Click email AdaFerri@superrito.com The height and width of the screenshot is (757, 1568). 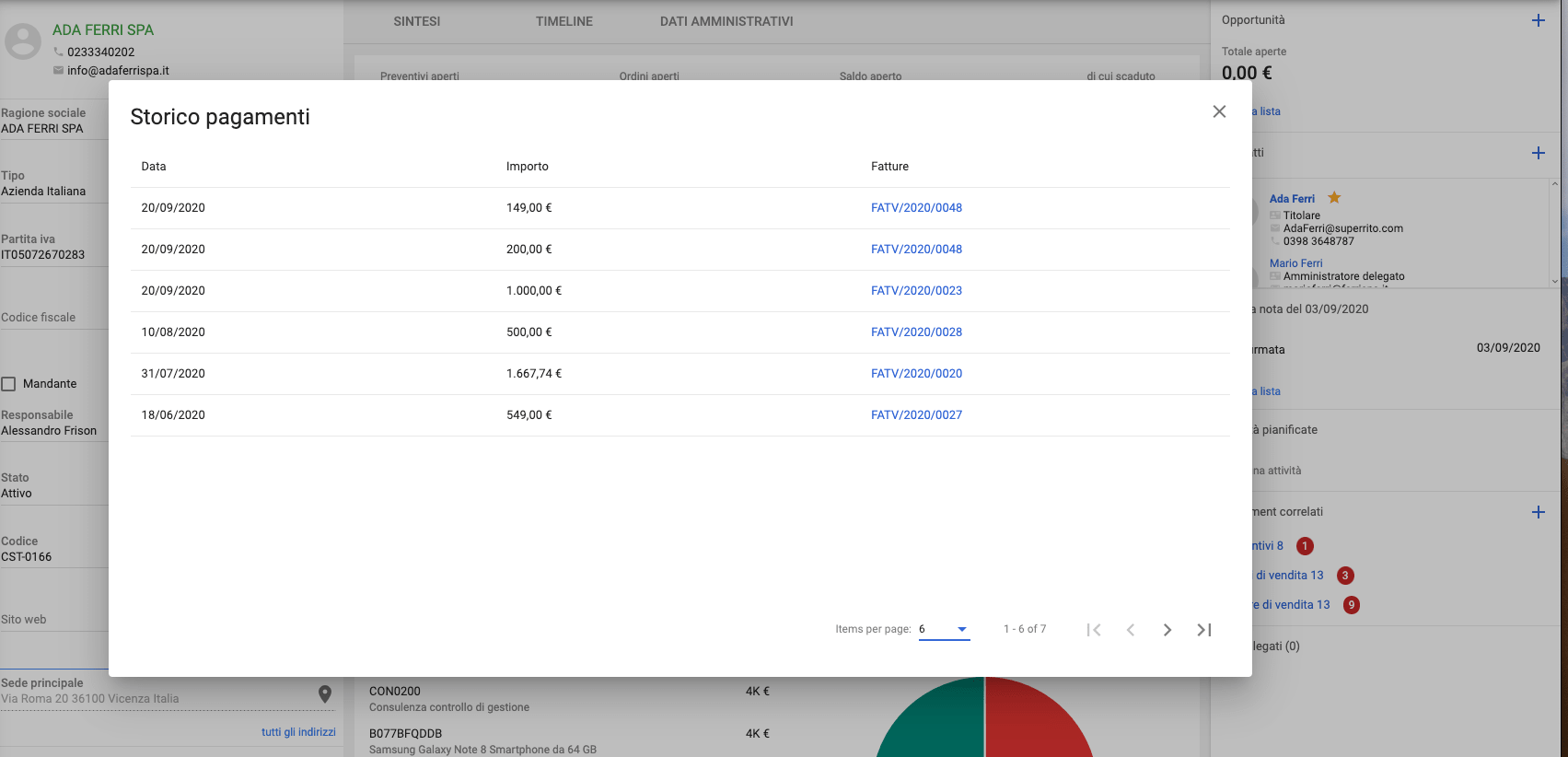point(1343,228)
